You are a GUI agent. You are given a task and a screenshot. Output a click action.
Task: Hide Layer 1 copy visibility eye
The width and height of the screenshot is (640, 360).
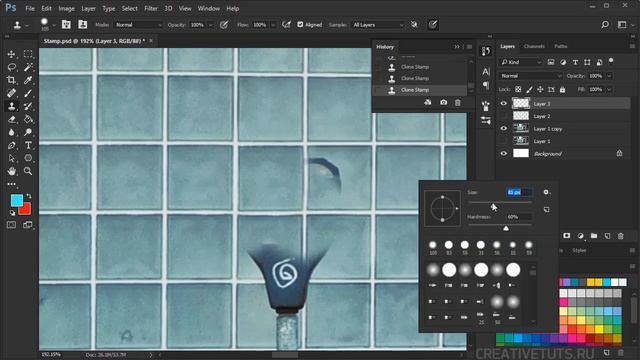(504, 129)
